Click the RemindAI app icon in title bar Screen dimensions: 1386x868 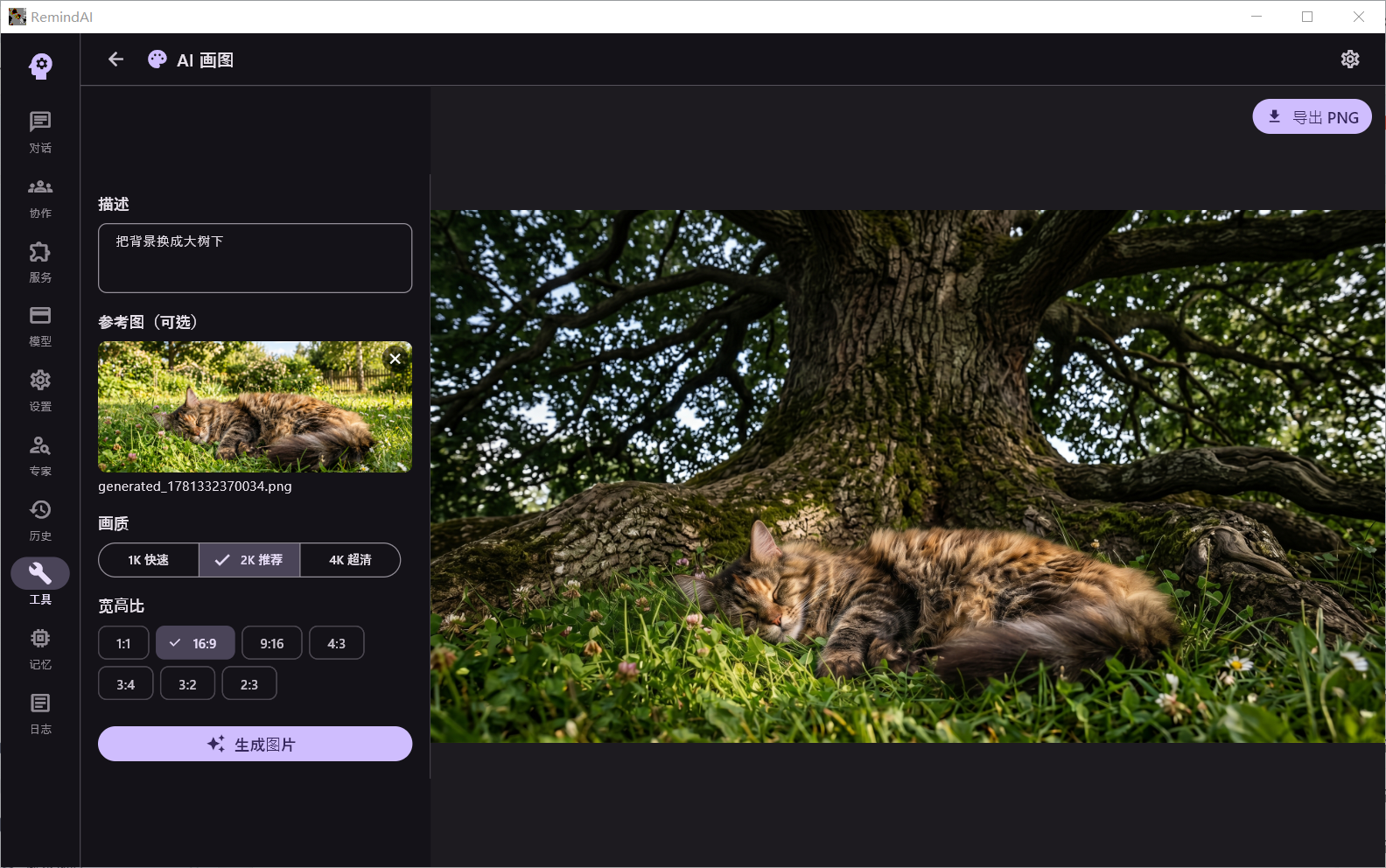(17, 17)
